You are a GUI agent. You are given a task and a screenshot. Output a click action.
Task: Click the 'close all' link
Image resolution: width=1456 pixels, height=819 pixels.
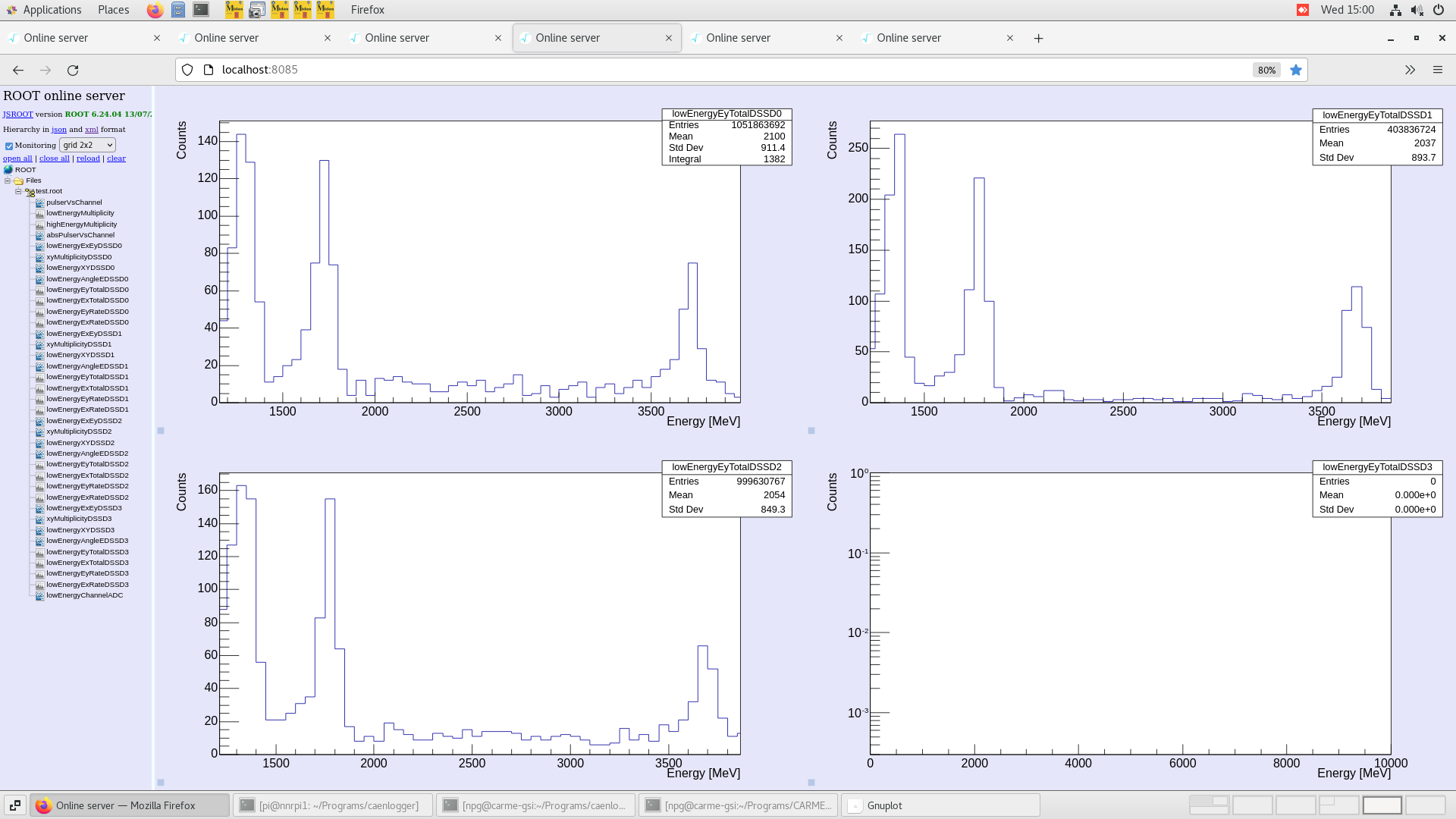pyautogui.click(x=54, y=158)
